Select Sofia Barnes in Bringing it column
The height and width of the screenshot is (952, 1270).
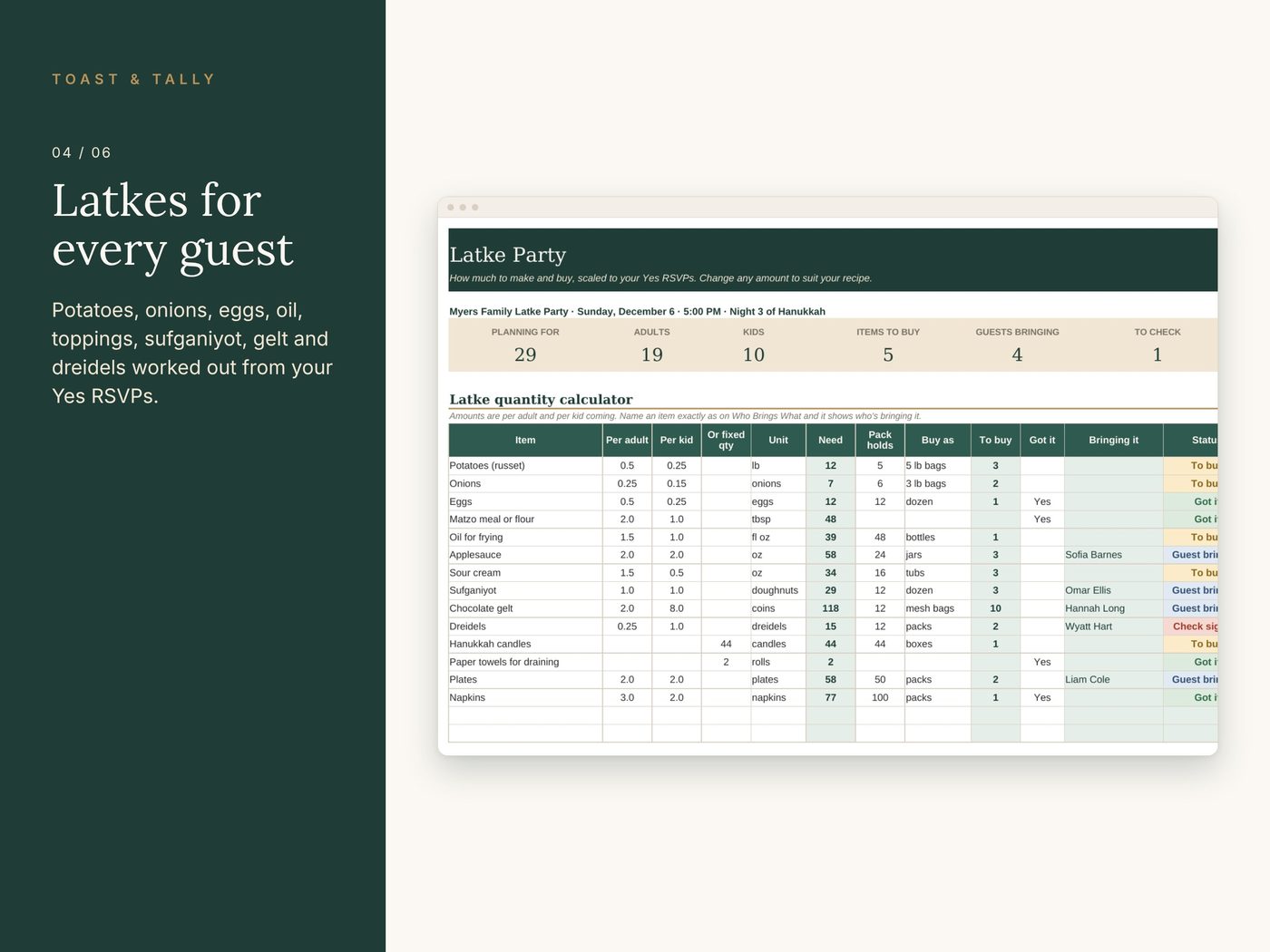click(1113, 555)
